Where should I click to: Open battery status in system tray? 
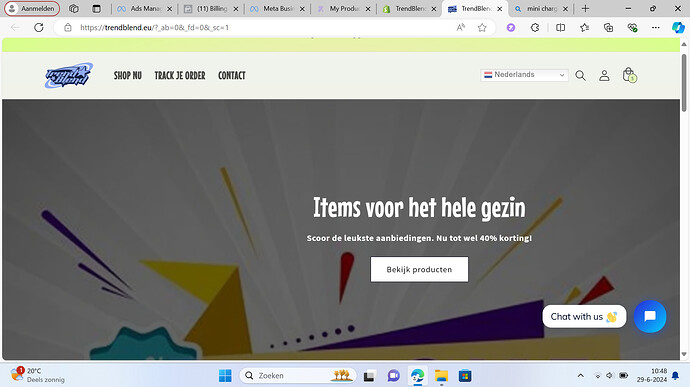click(624, 376)
